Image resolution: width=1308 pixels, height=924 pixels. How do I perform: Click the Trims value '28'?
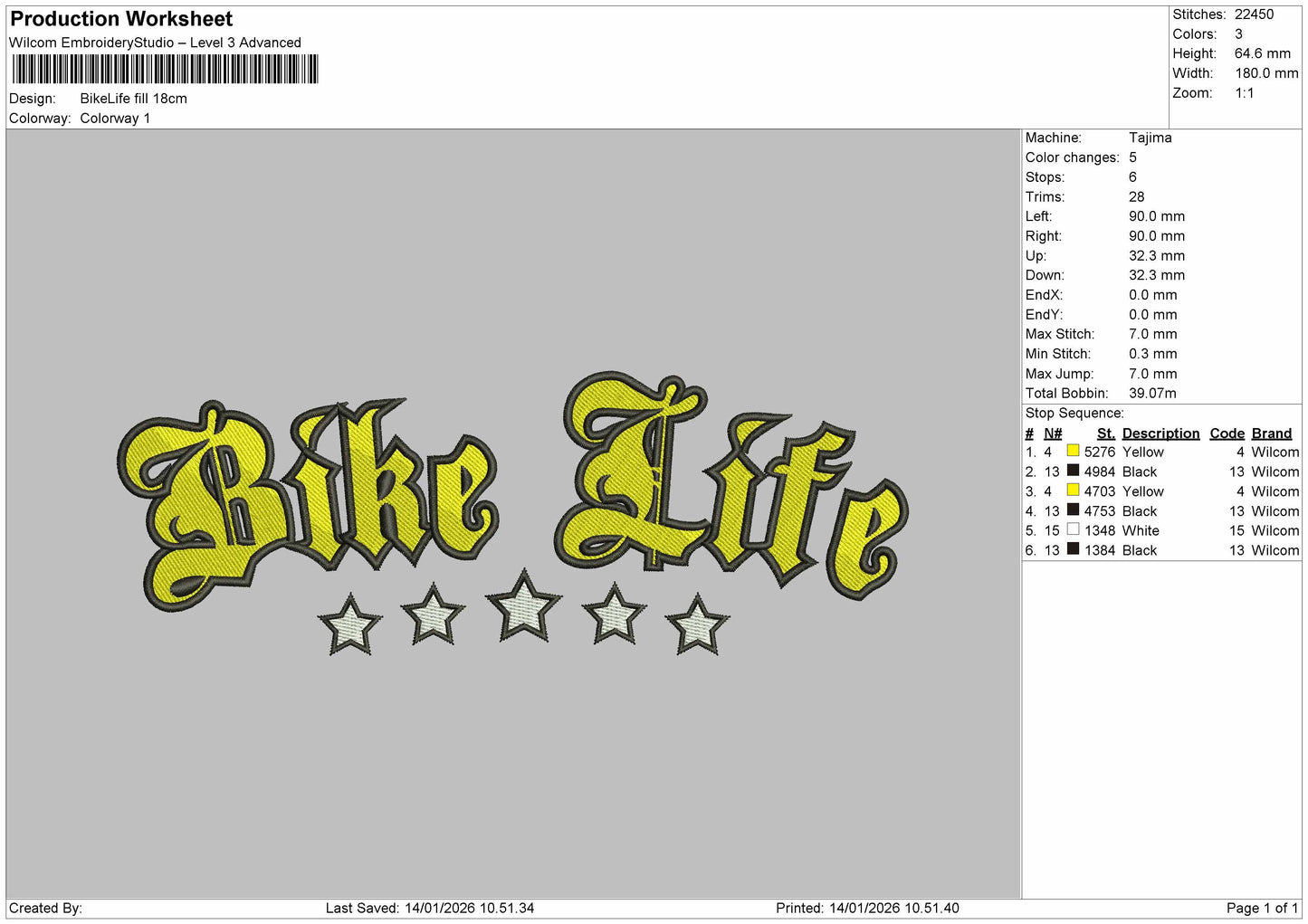click(x=1136, y=197)
